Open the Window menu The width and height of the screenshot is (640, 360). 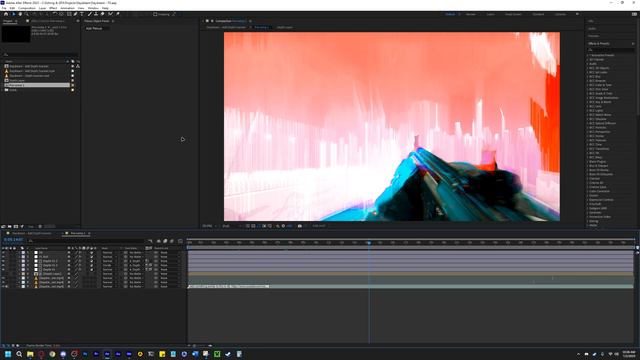(93, 8)
